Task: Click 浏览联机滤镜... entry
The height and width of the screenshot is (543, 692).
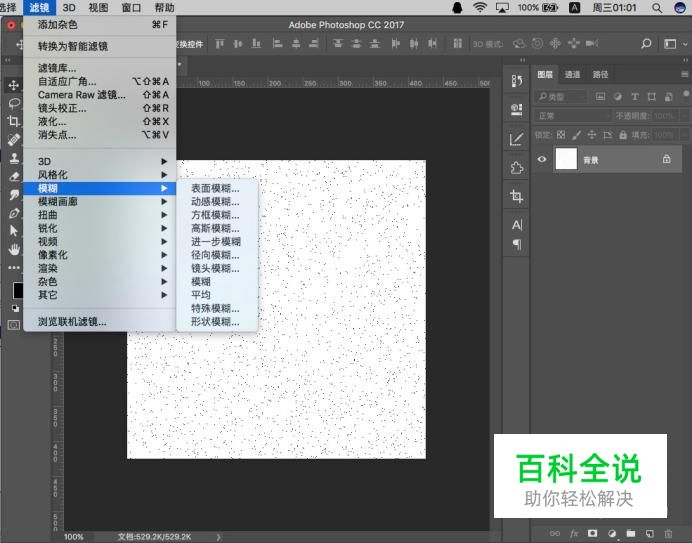Action: coord(100,322)
